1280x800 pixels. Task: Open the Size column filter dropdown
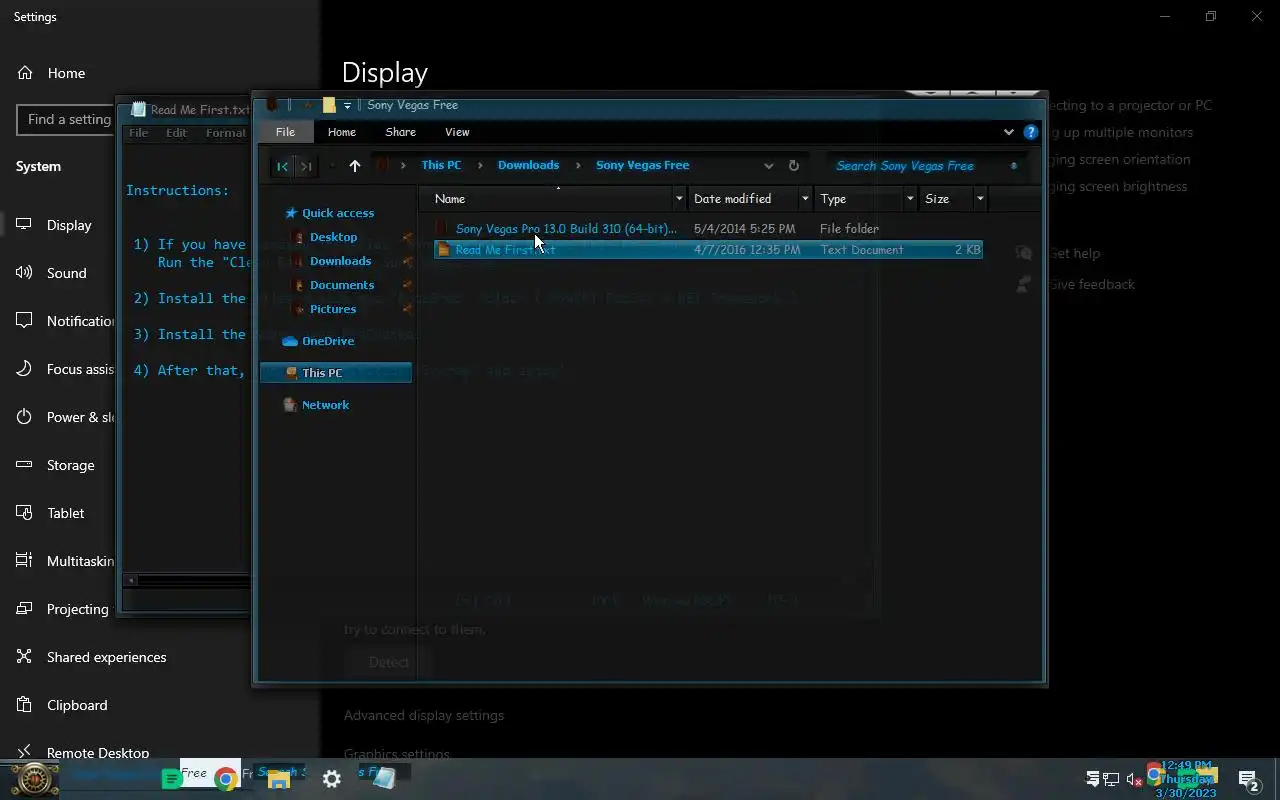[x=980, y=199]
